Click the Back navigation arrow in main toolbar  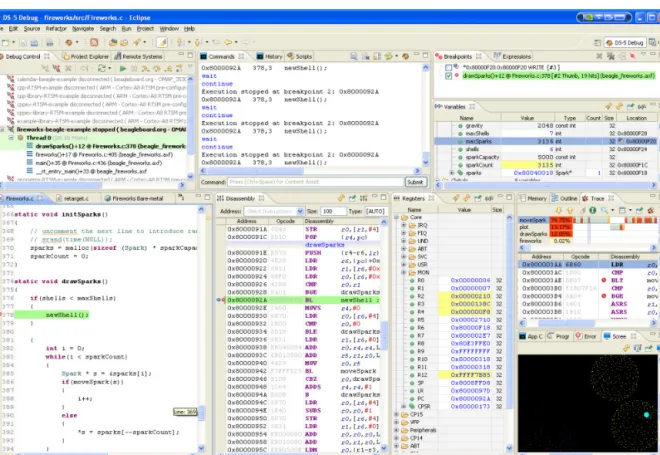[228, 43]
